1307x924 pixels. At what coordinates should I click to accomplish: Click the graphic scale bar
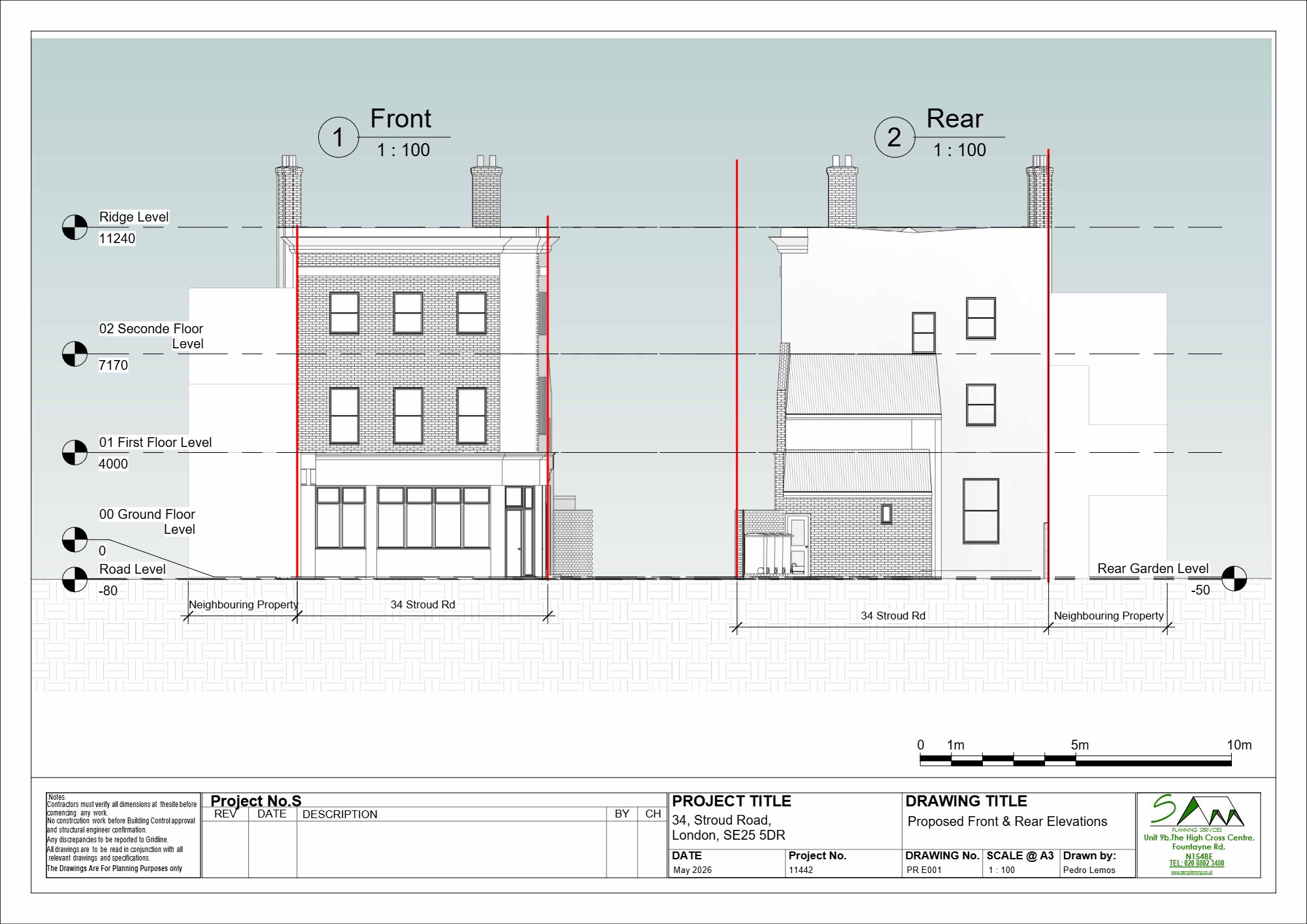(1076, 761)
